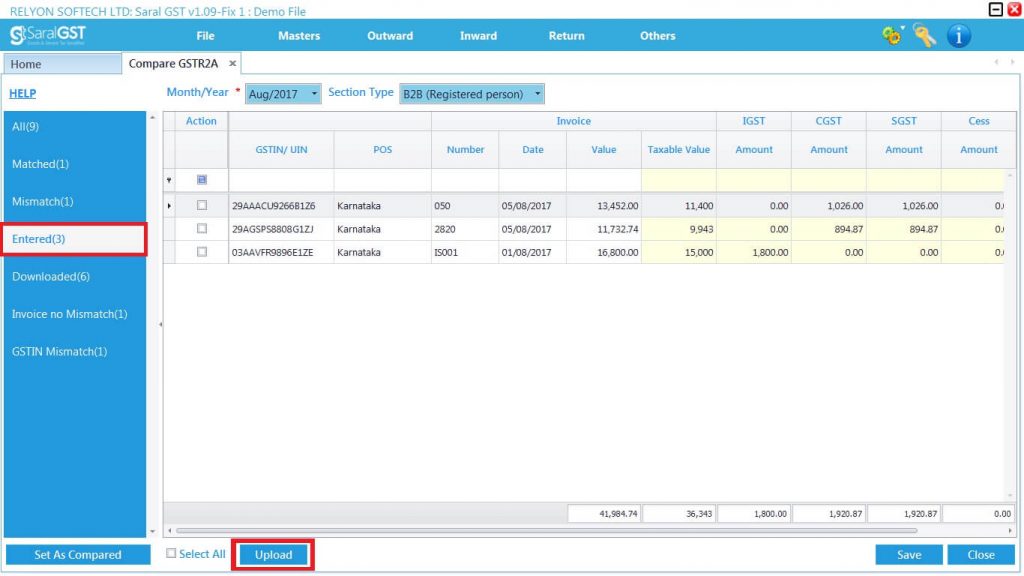Click the Save button
The height and width of the screenshot is (576, 1024).
[x=908, y=554]
